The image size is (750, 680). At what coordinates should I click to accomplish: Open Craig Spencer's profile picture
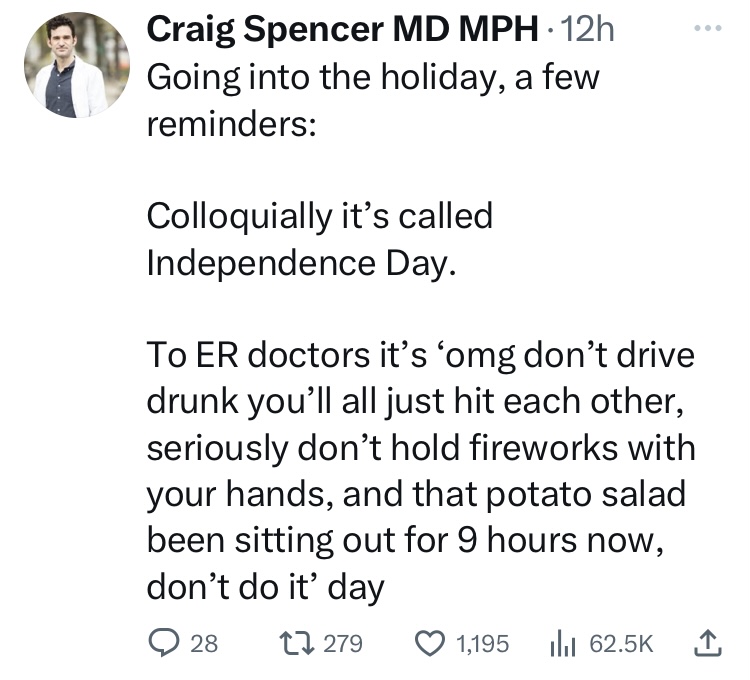coord(76,65)
